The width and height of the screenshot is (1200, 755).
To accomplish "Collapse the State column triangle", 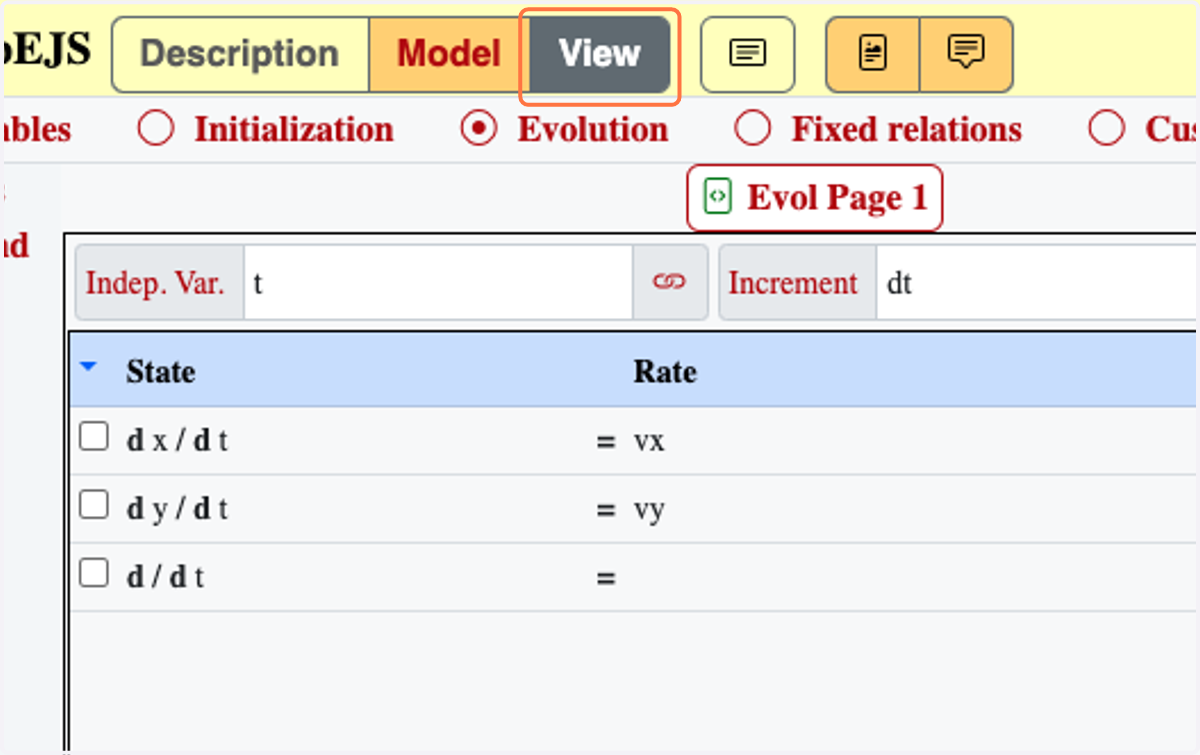I will (89, 368).
